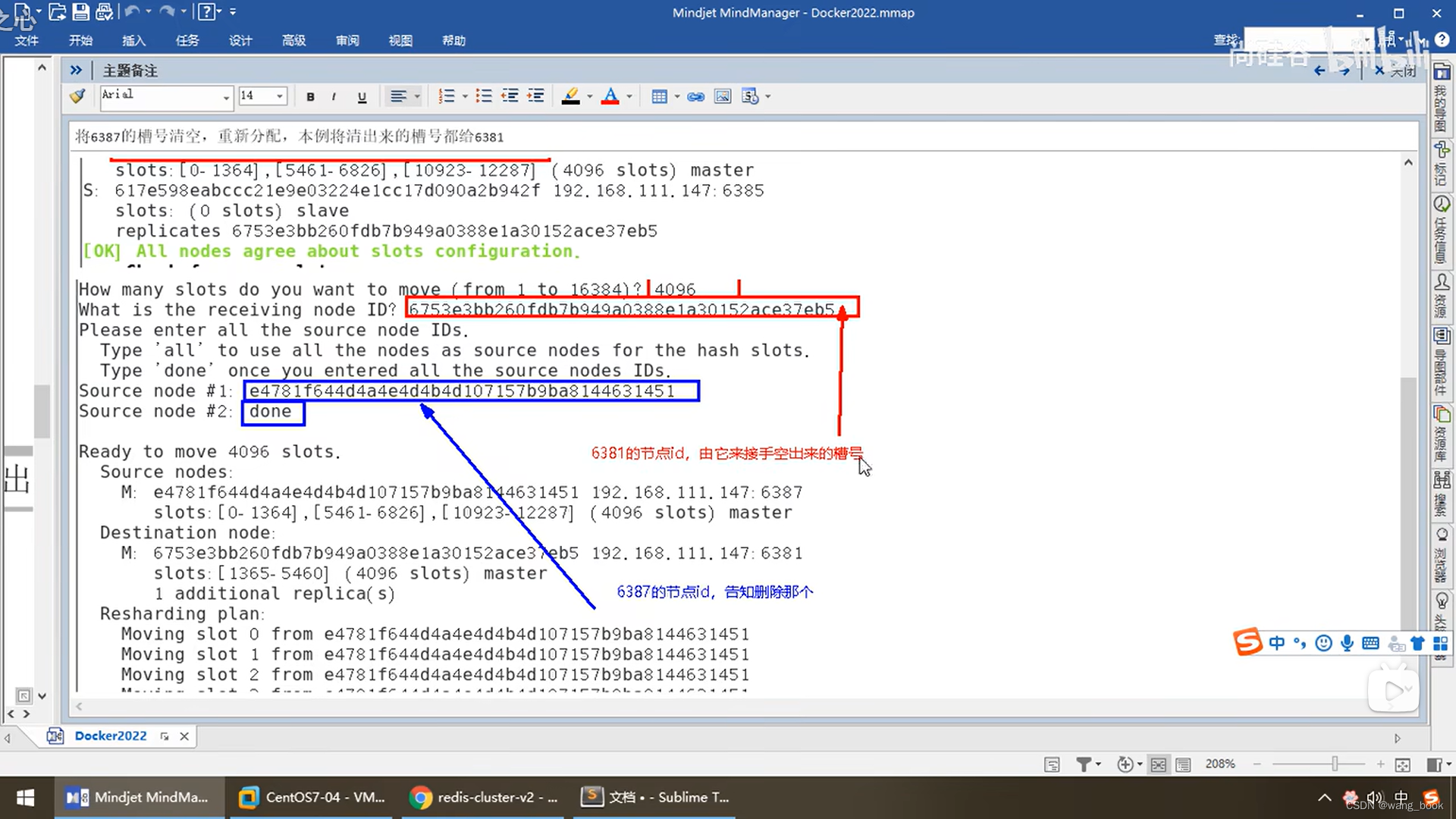The height and width of the screenshot is (819, 1456).
Task: Click the filter icon in status bar
Action: point(1084,764)
